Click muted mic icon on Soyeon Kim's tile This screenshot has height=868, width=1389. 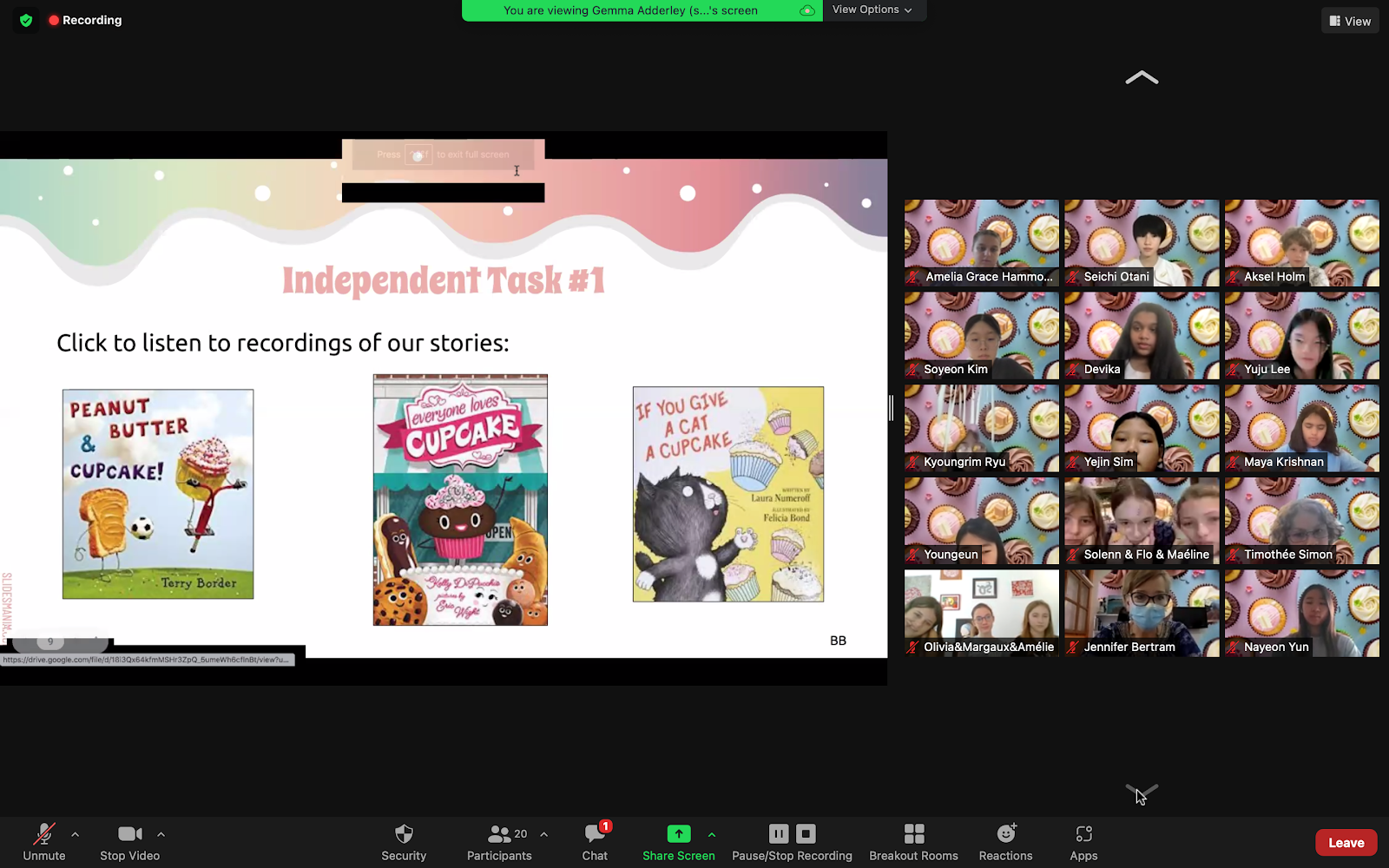(913, 370)
